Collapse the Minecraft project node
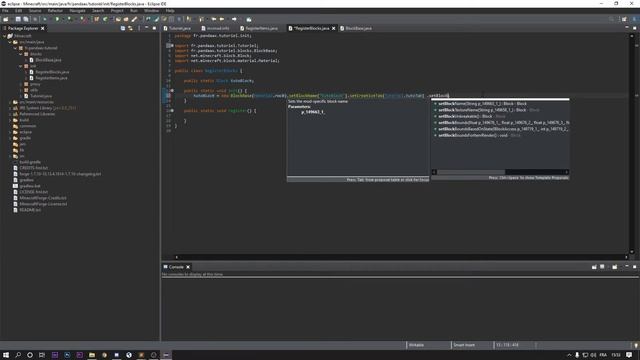Viewport: 640px width, 360px height. 4,36
